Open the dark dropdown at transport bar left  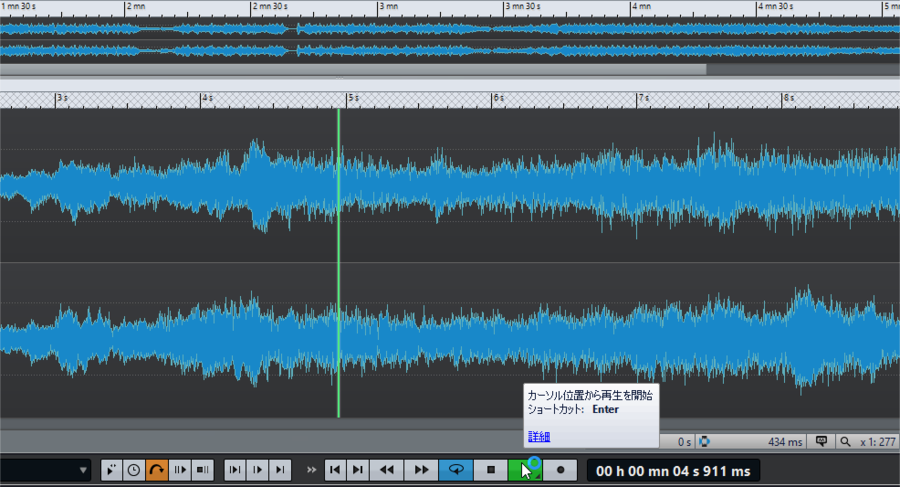tap(46, 470)
